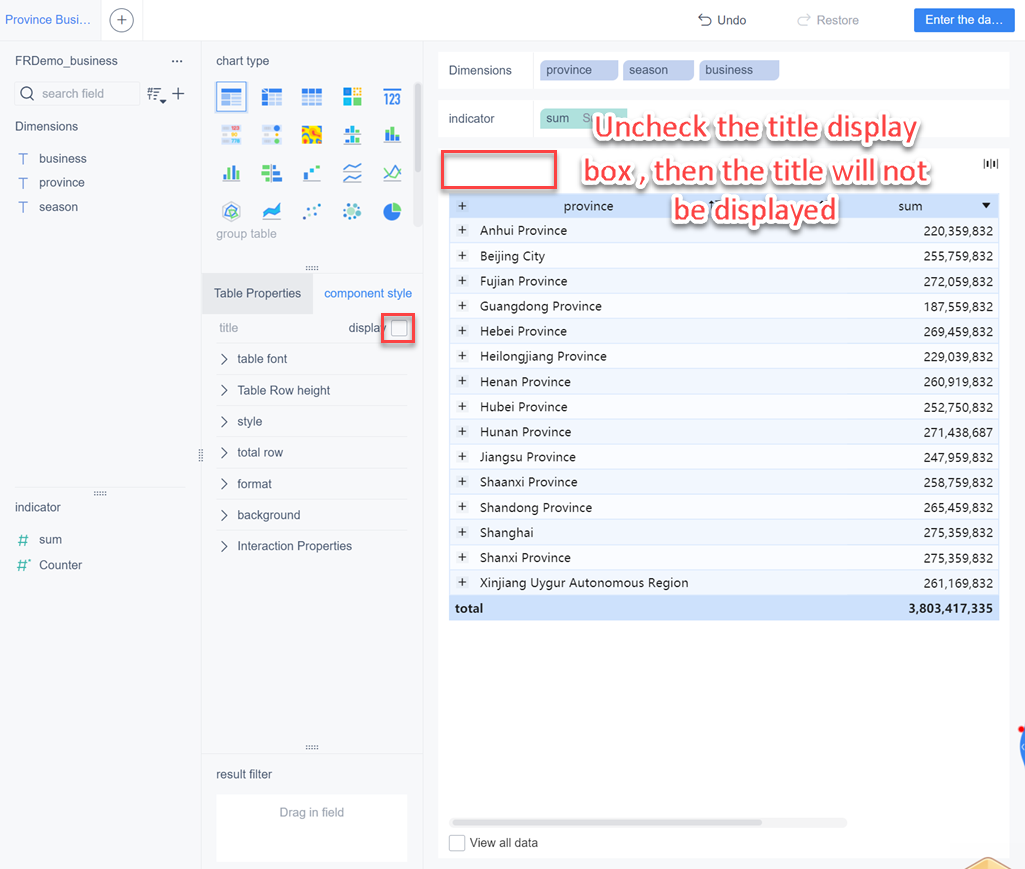
Task: Choose the waterfall chart type
Action: coord(312,173)
